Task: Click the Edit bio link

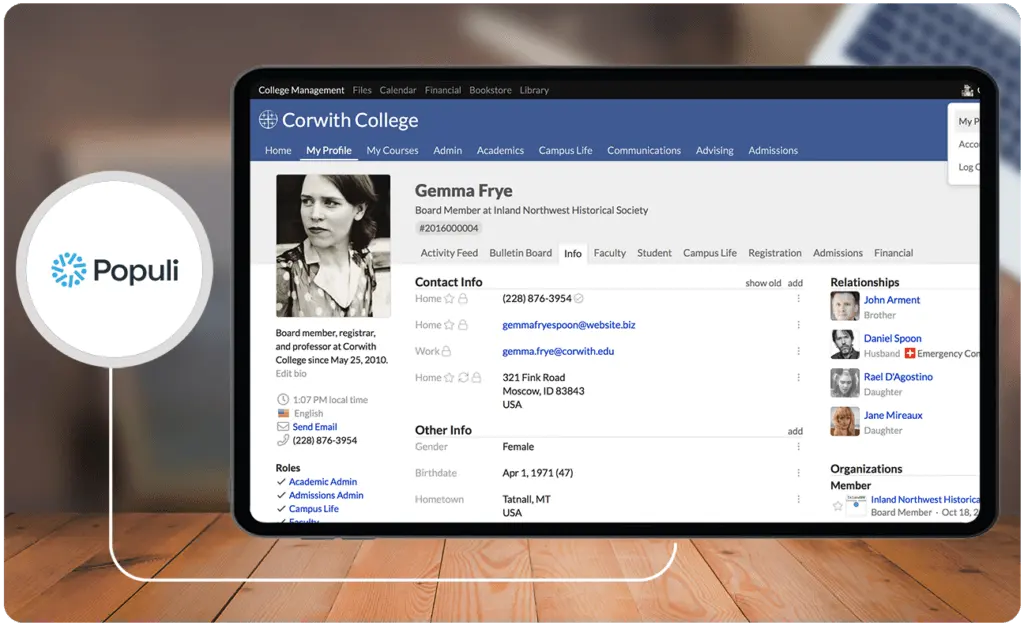Action: (291, 373)
